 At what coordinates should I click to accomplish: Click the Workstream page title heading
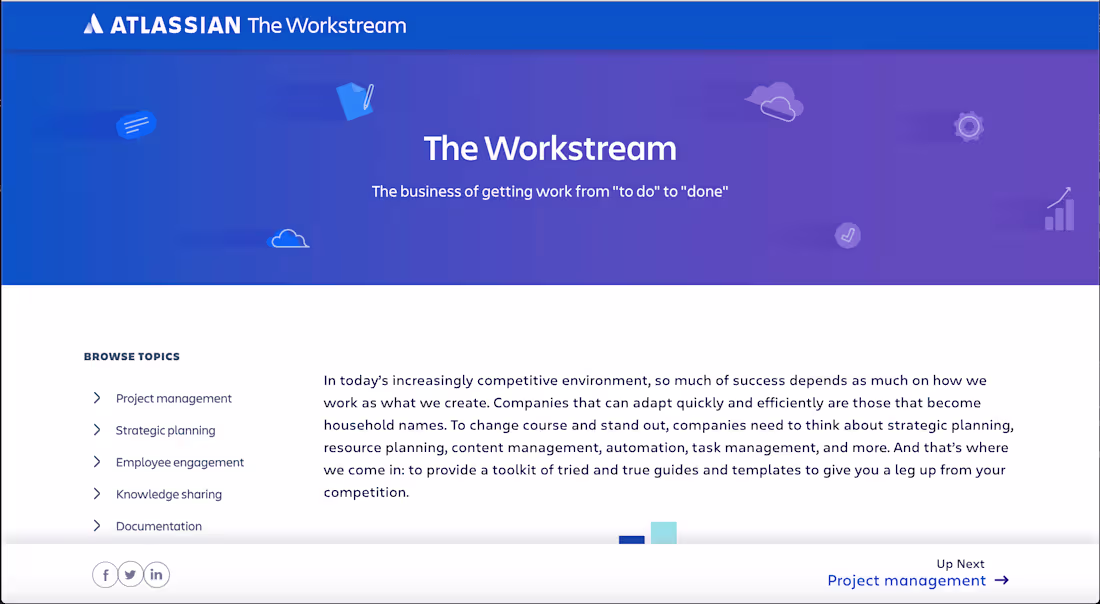[549, 148]
